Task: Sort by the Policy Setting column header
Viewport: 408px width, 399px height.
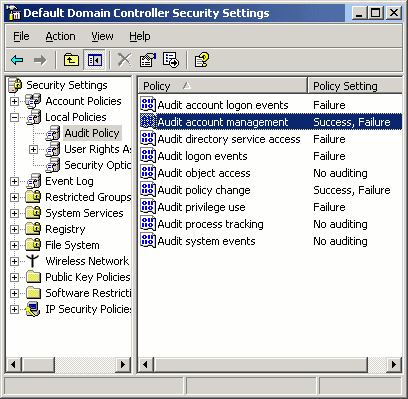Action: coord(355,86)
